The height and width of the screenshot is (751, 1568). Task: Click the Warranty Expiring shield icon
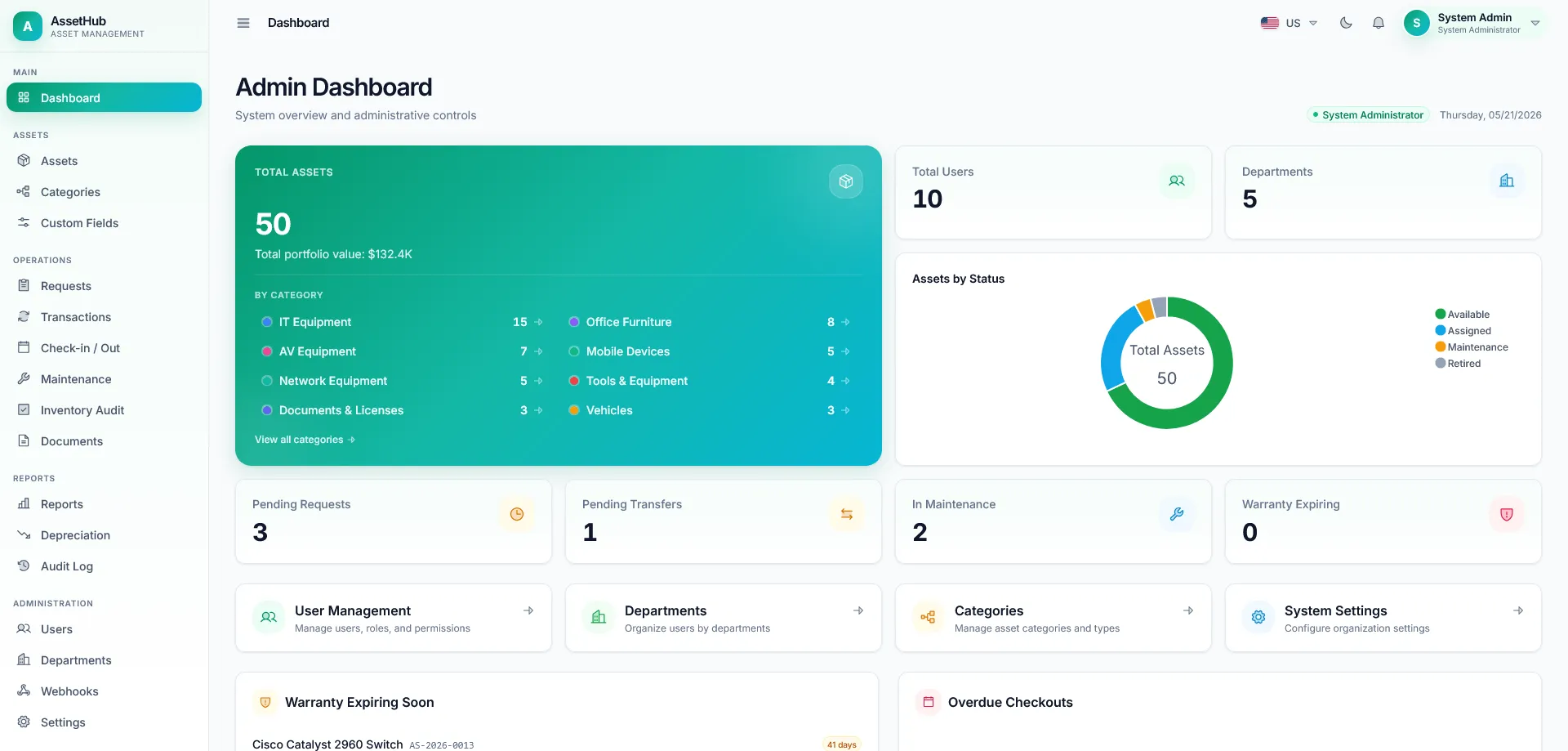1507,514
